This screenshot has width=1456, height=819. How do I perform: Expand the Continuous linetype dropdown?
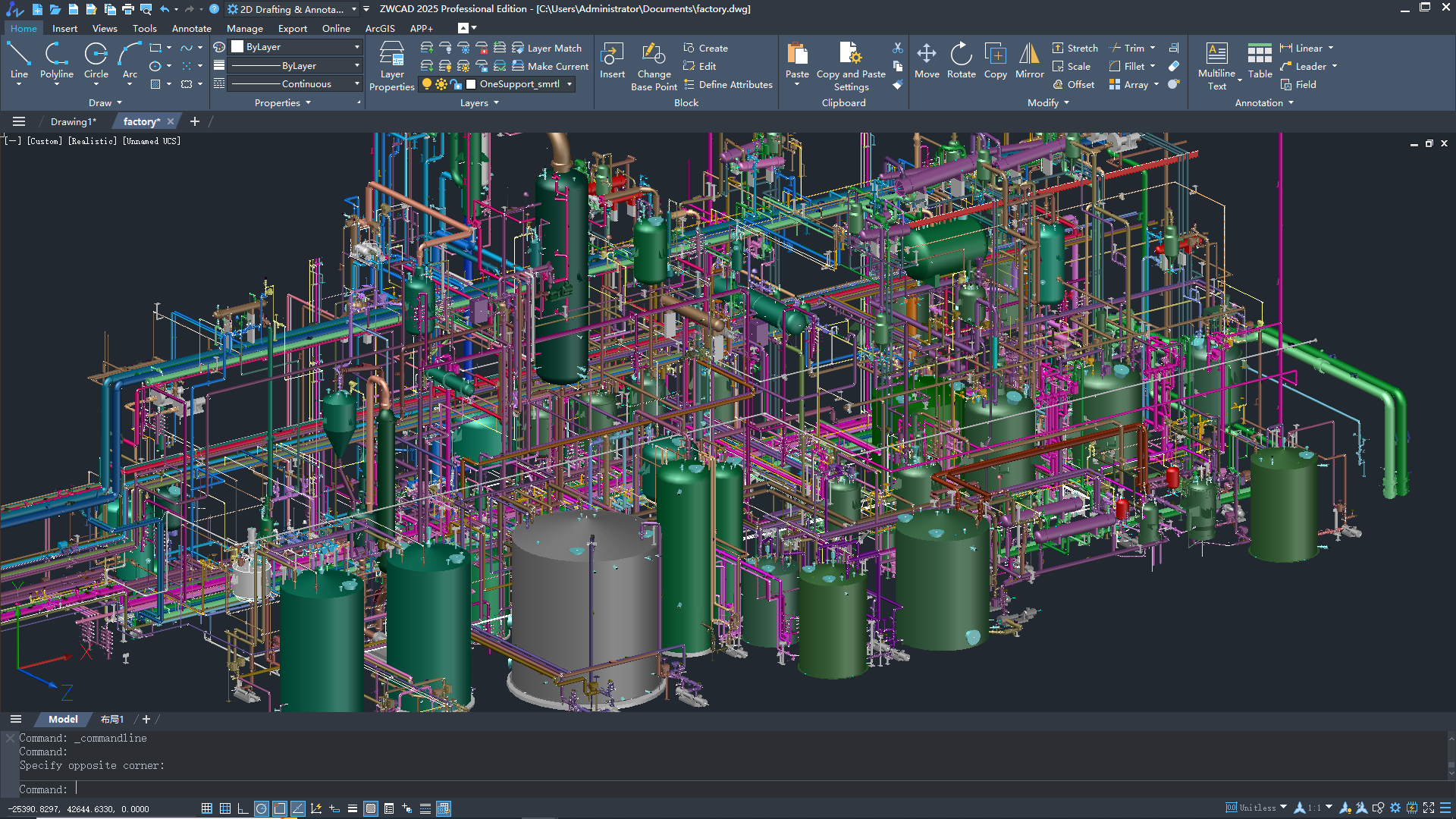click(x=356, y=84)
